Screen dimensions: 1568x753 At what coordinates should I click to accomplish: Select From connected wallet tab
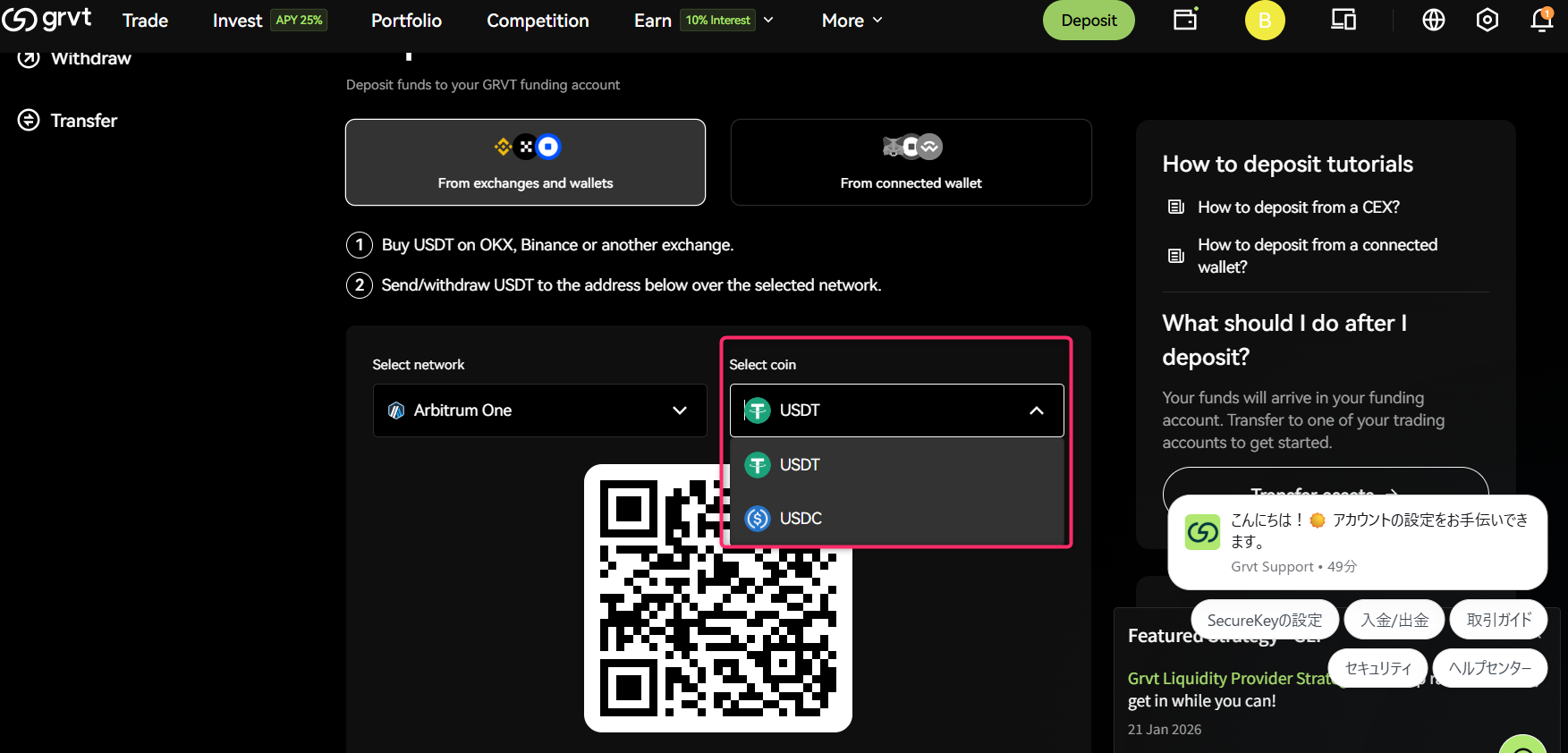(x=911, y=163)
